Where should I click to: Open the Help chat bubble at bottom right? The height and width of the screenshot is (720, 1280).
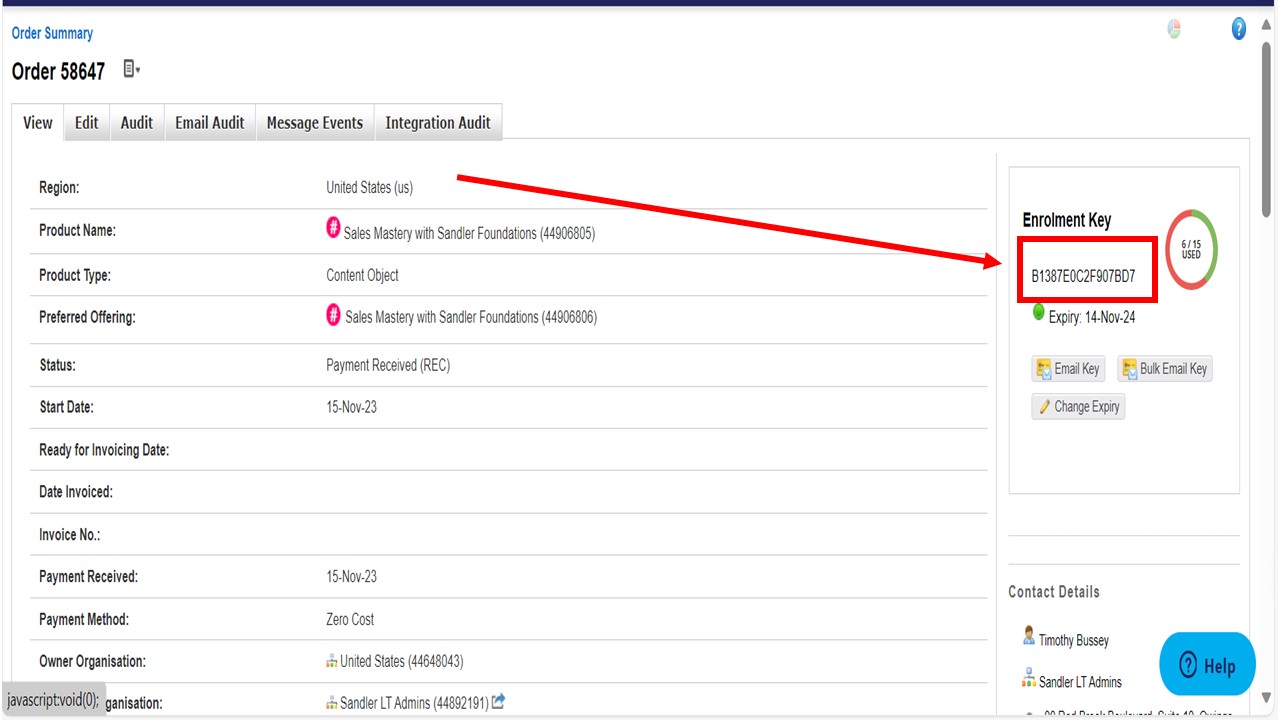1207,664
